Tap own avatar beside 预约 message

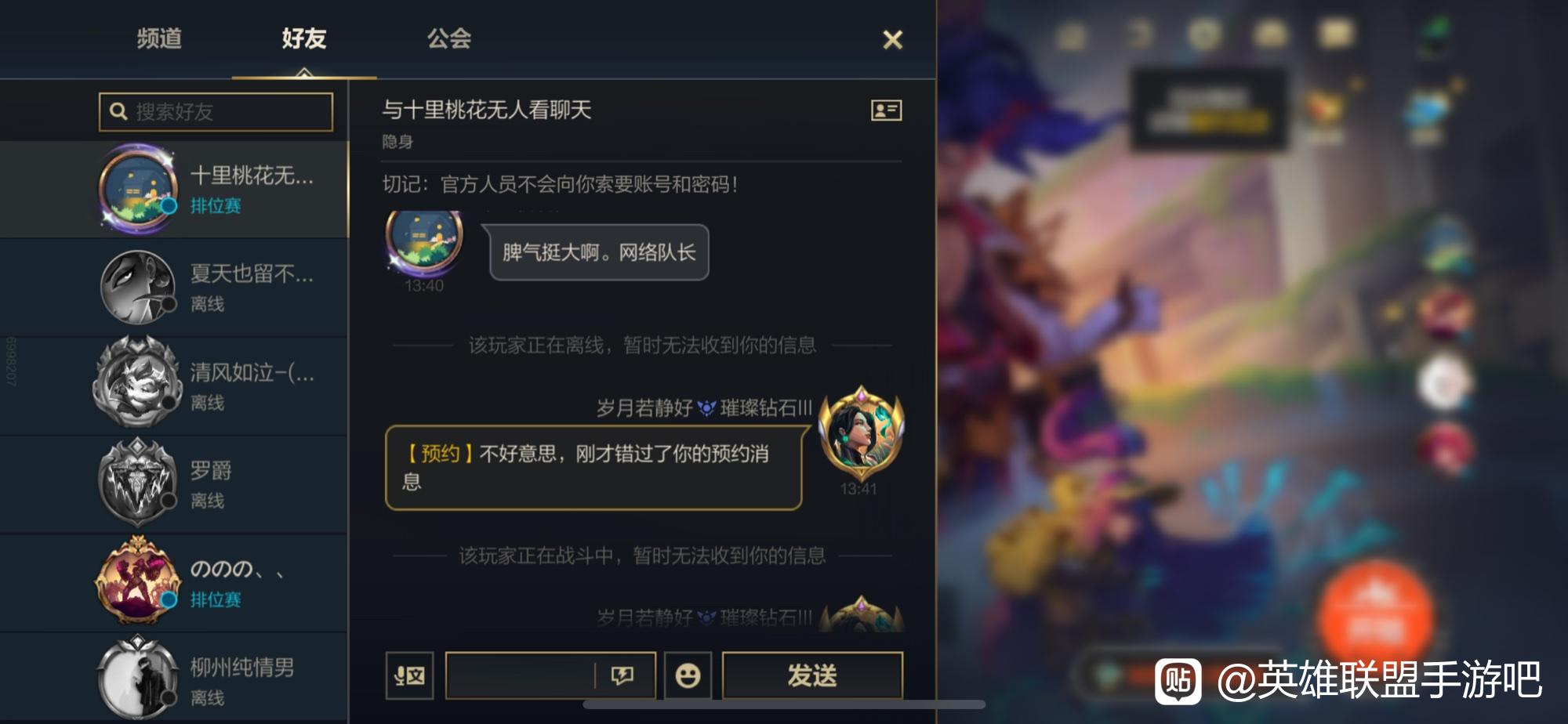(860, 433)
